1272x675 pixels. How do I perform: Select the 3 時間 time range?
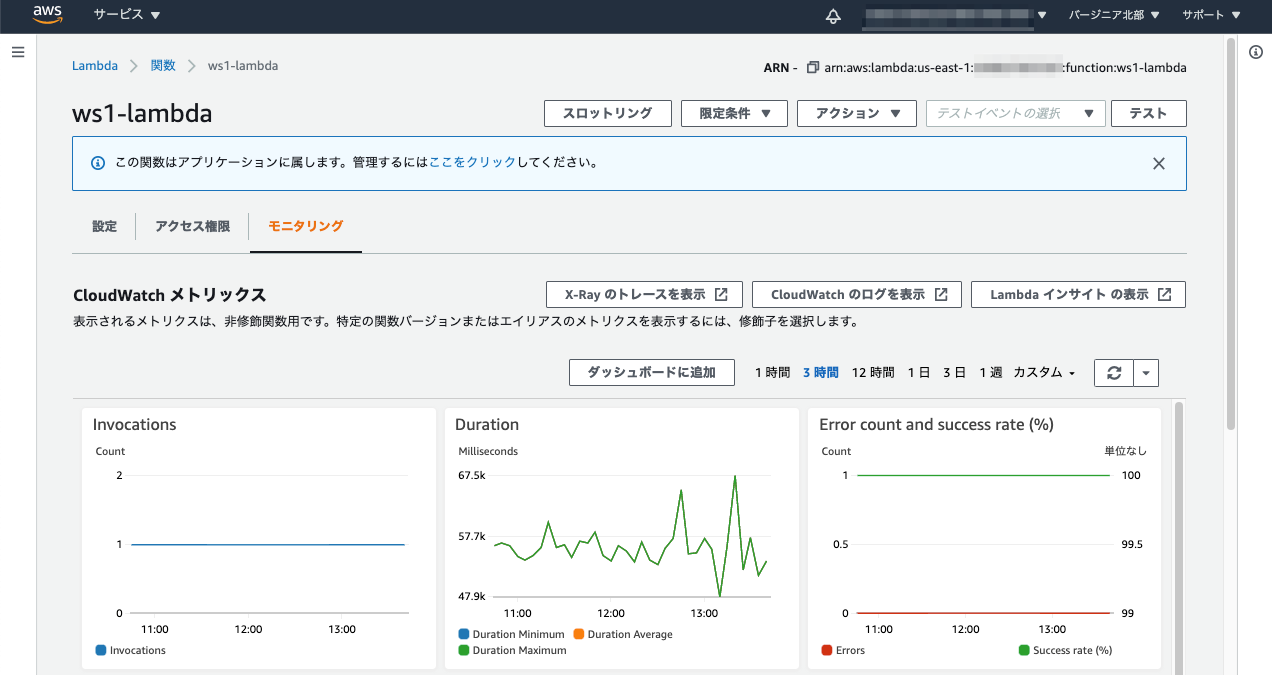(x=820, y=373)
